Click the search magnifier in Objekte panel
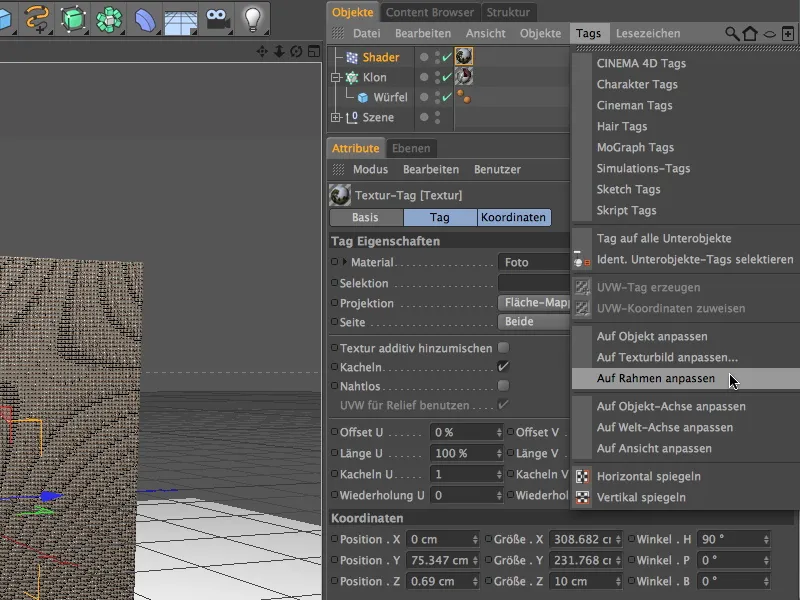Viewport: 800px width, 600px height. tap(732, 34)
